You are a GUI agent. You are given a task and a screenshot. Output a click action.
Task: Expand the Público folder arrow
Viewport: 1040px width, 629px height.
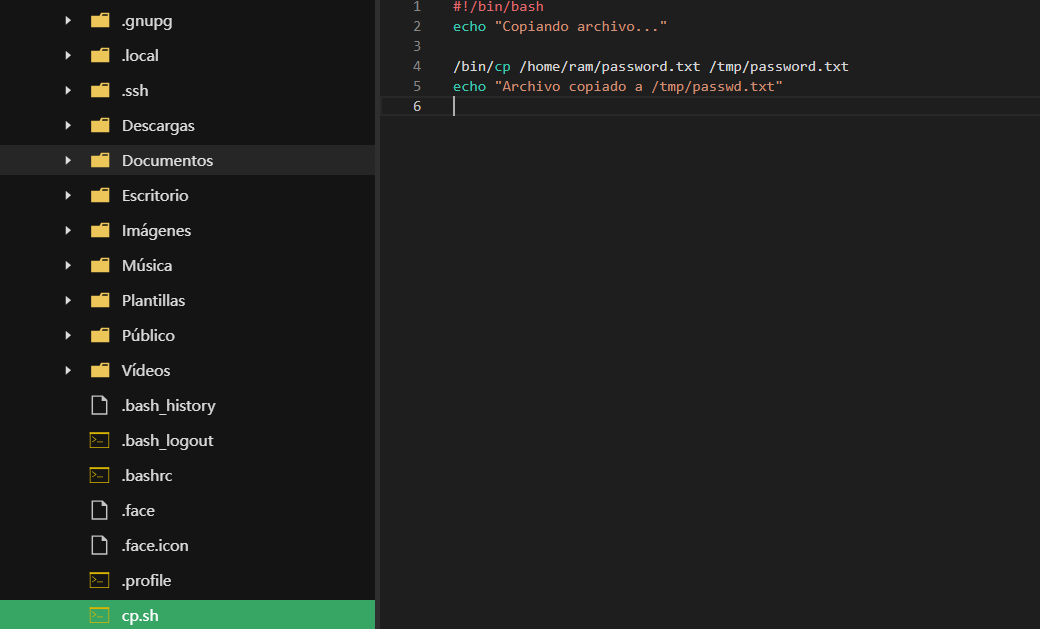68,336
